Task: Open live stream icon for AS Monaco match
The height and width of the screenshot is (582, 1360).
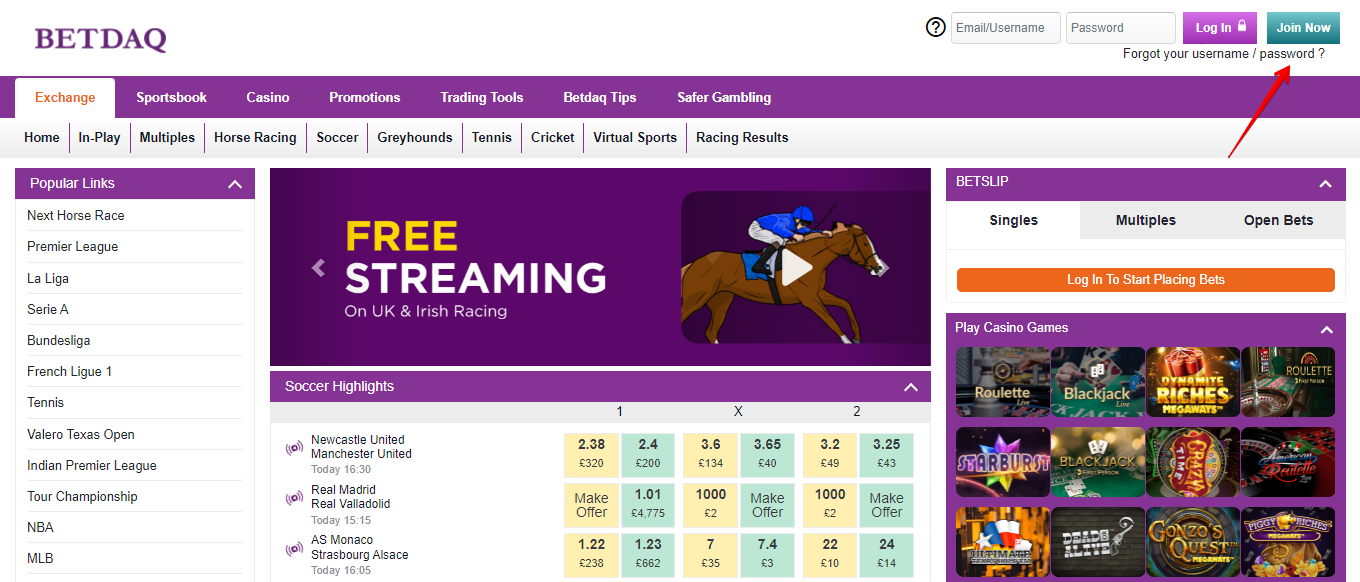Action: 294,548
